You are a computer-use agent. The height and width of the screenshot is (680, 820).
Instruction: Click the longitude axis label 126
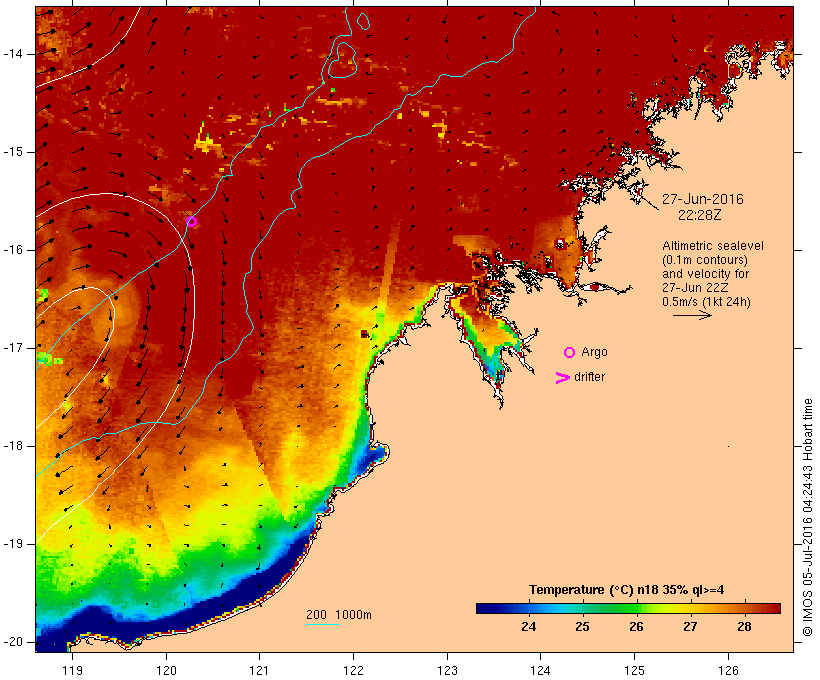pyautogui.click(x=728, y=670)
